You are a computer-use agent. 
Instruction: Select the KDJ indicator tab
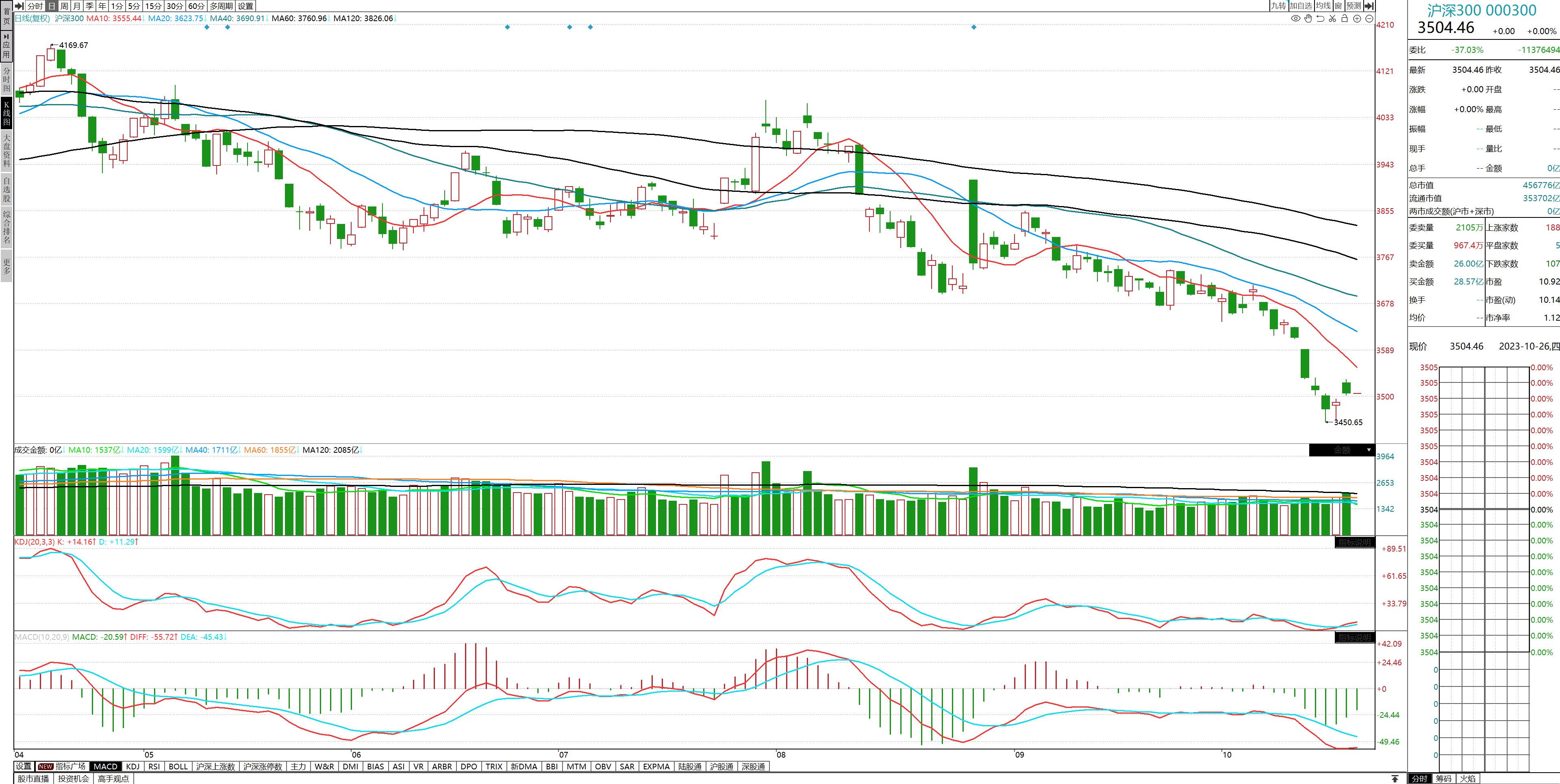(133, 767)
